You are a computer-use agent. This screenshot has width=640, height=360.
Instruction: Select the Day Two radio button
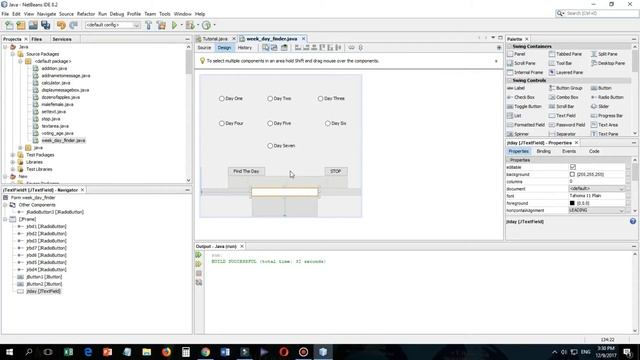[x=280, y=98]
